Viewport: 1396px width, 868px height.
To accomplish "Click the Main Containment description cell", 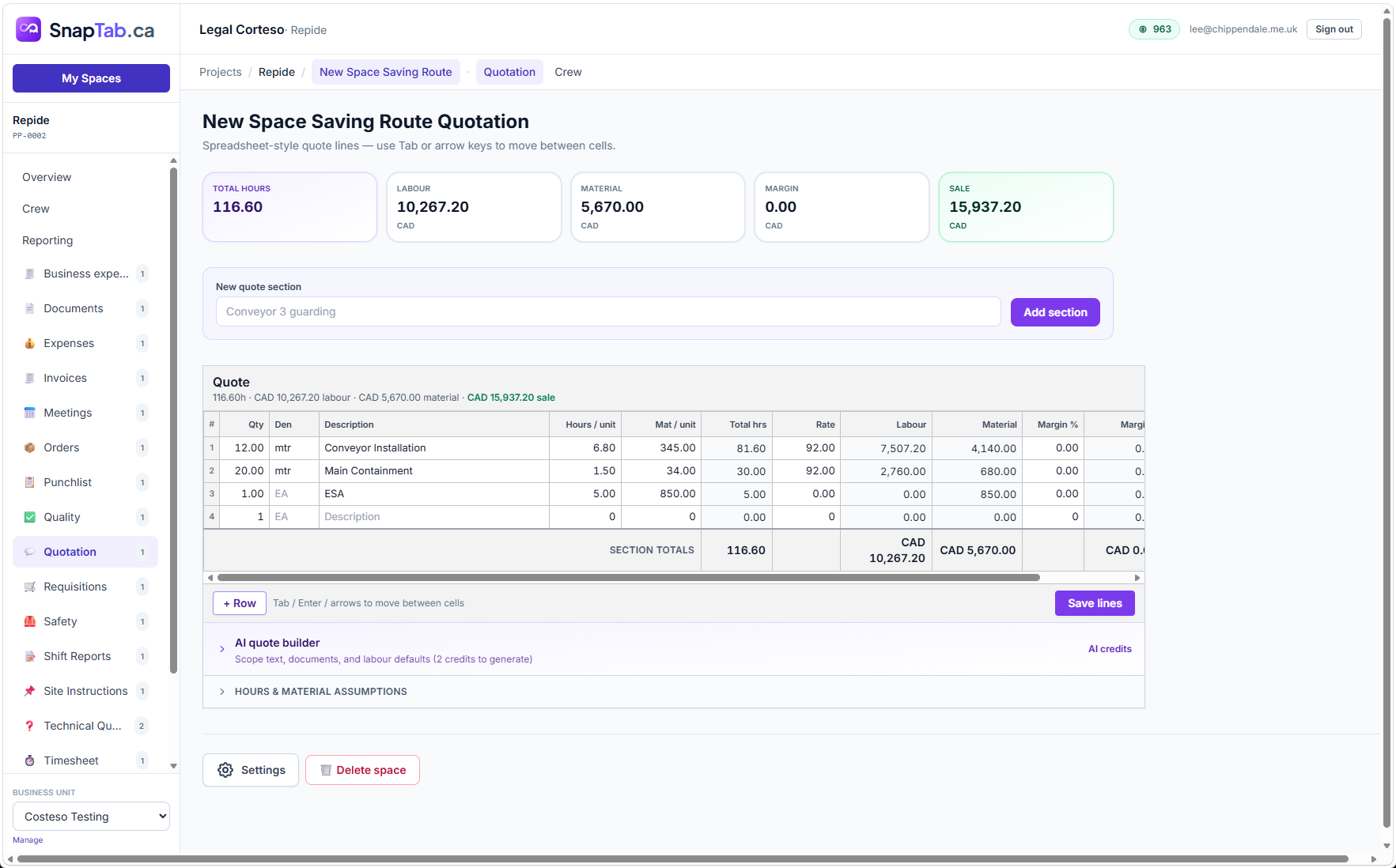I will 434,471.
